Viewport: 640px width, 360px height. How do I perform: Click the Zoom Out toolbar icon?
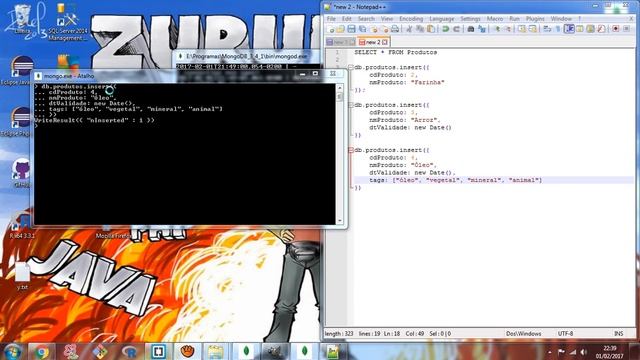(508, 29)
